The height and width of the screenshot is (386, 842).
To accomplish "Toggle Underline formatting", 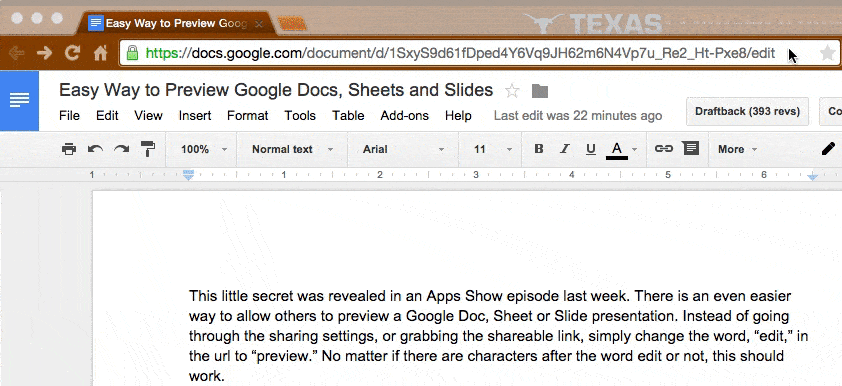I will pos(591,149).
